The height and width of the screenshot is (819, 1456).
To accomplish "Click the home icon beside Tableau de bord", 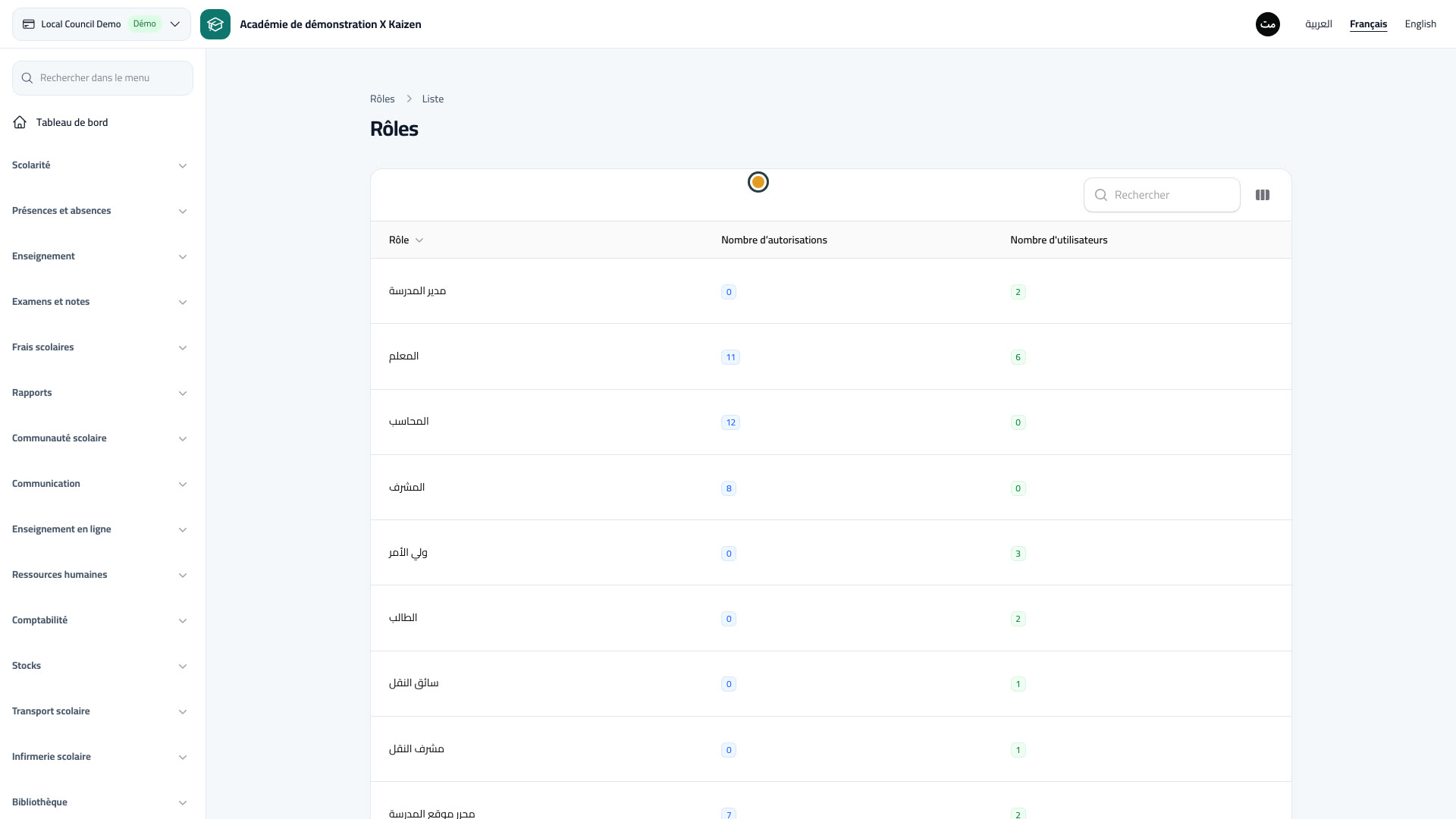I will point(20,122).
